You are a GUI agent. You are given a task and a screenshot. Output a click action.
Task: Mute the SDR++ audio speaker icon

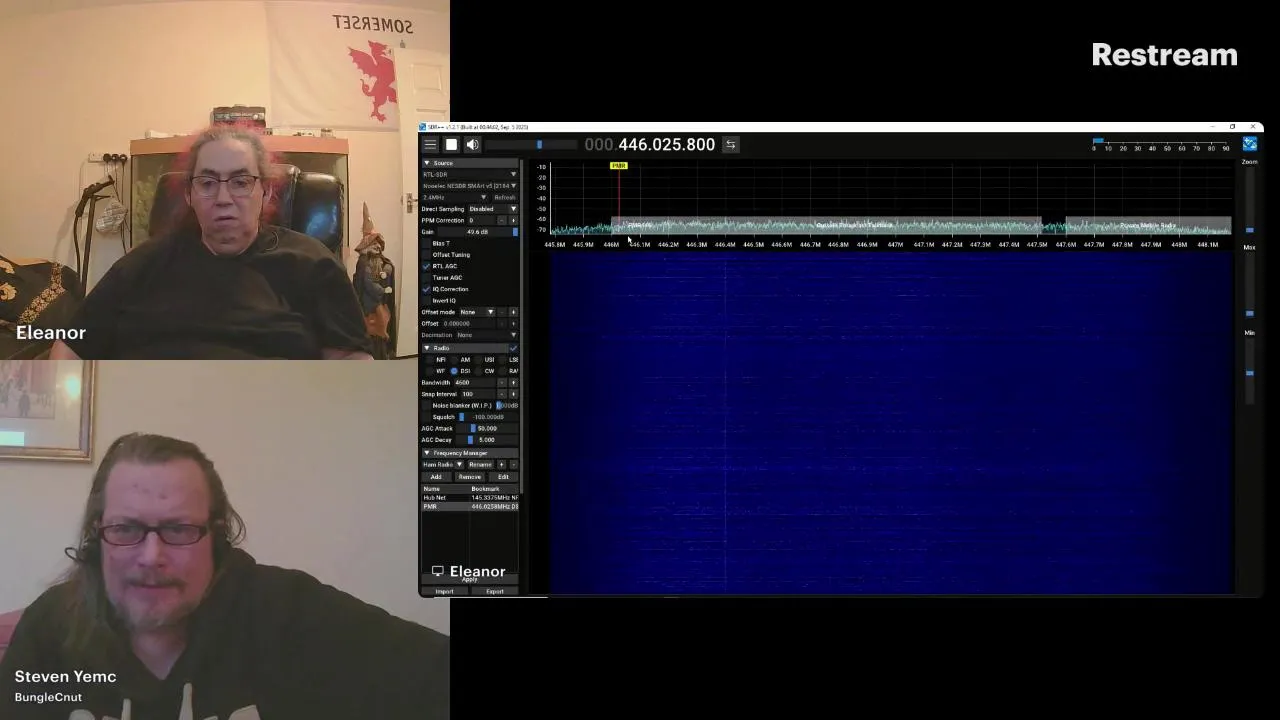pyautogui.click(x=472, y=145)
